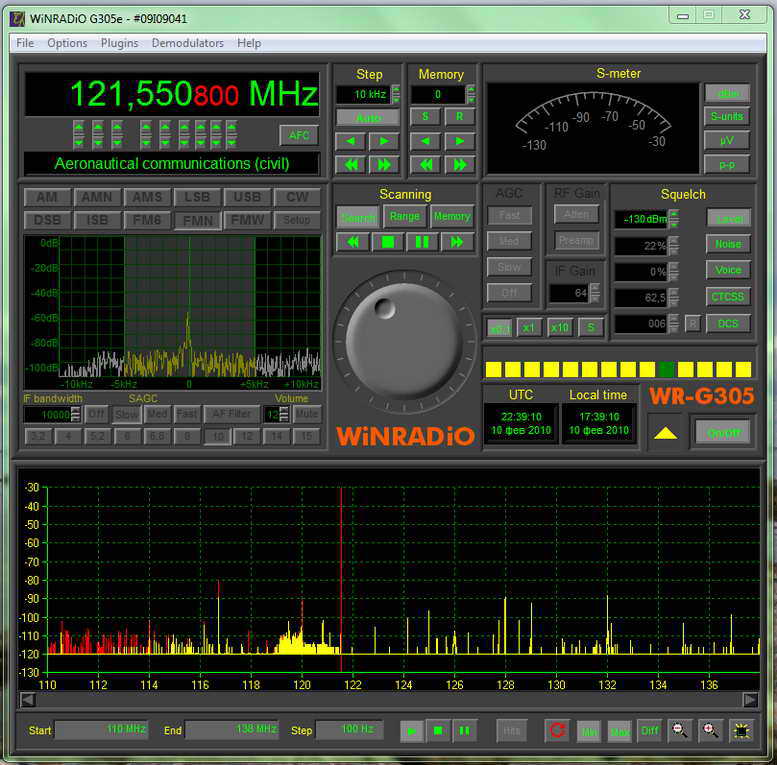The width and height of the screenshot is (777, 765).
Task: Adjust the noise squelch 22% spinner
Action: click(673, 246)
